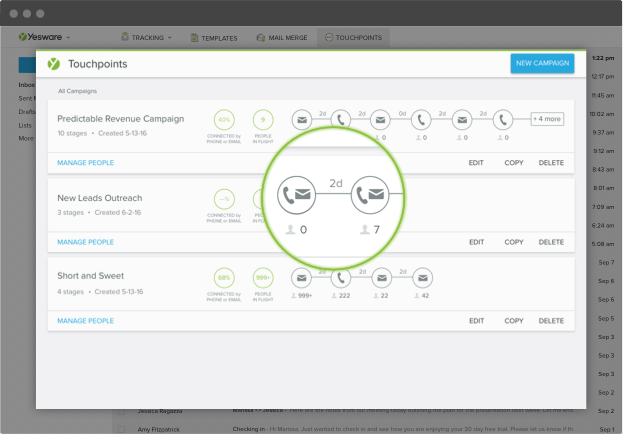Click the connected percentage circle for New Leads Outreach

[224, 199]
